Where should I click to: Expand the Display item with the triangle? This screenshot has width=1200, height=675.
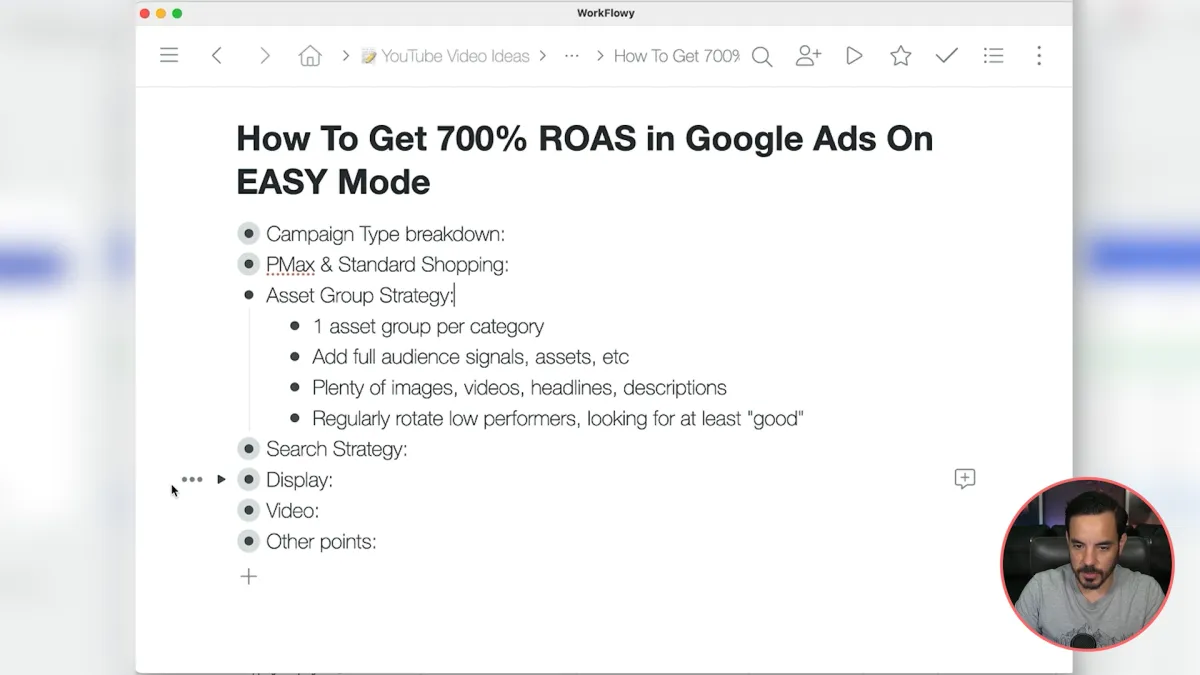pyautogui.click(x=221, y=480)
